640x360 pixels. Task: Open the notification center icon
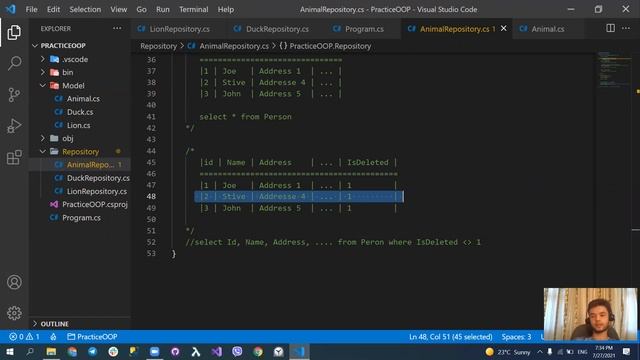coord(627,351)
